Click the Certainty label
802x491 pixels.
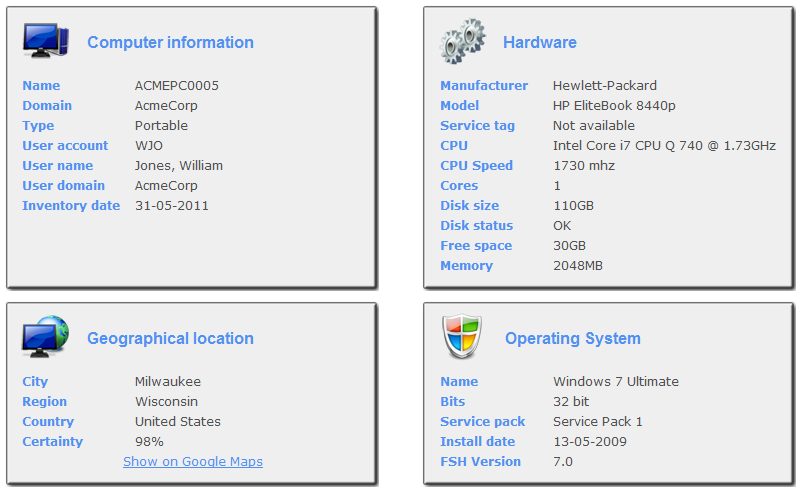[x=53, y=441]
